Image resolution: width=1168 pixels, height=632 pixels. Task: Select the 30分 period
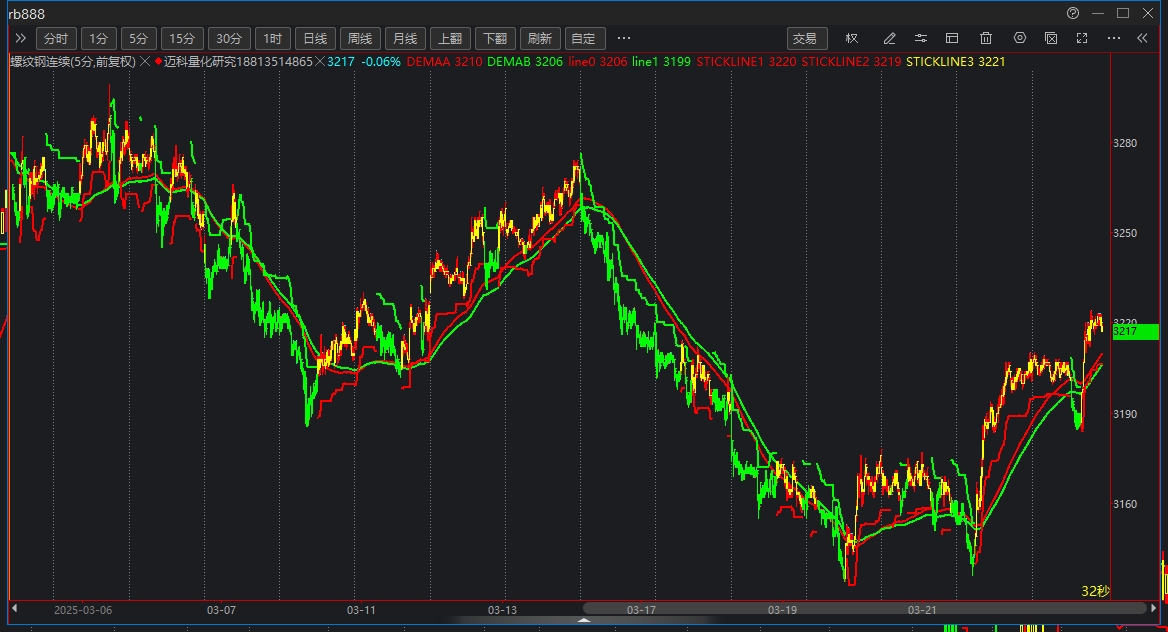pyautogui.click(x=229, y=39)
